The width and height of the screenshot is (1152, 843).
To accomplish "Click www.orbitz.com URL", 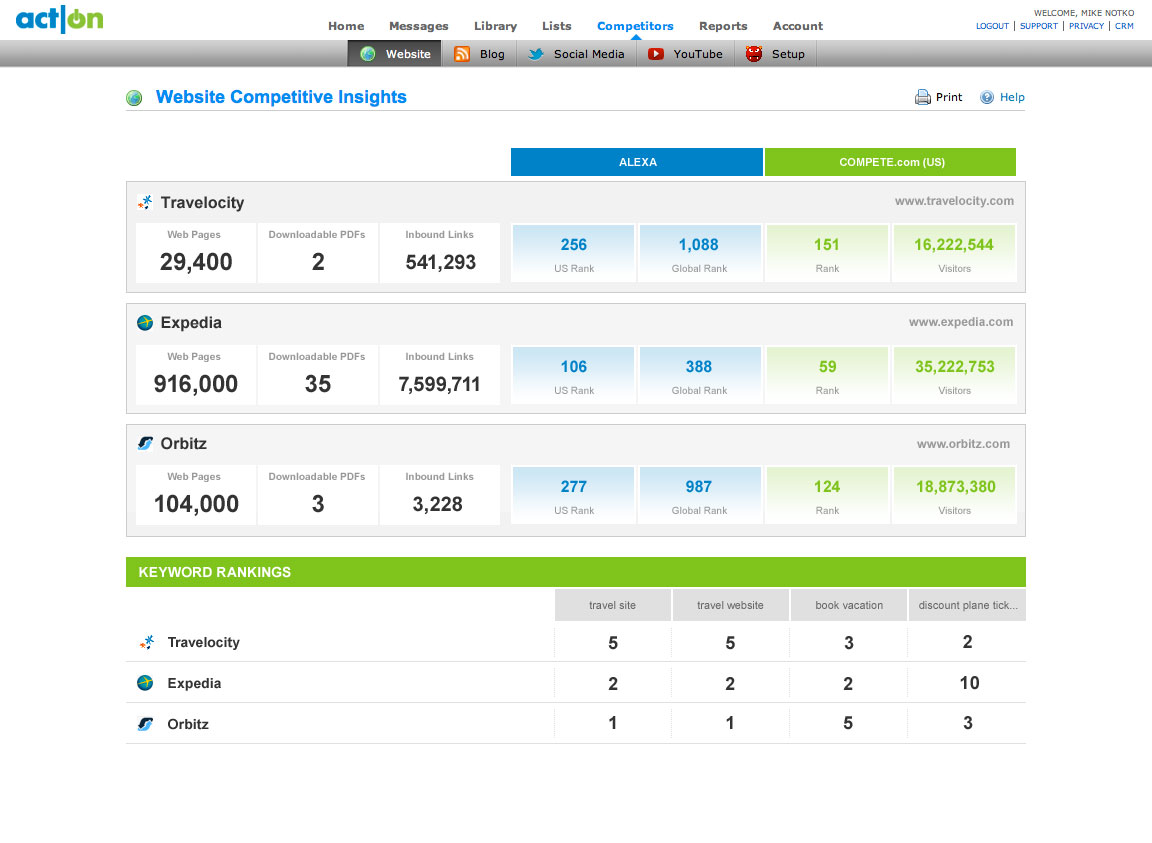I will (963, 444).
